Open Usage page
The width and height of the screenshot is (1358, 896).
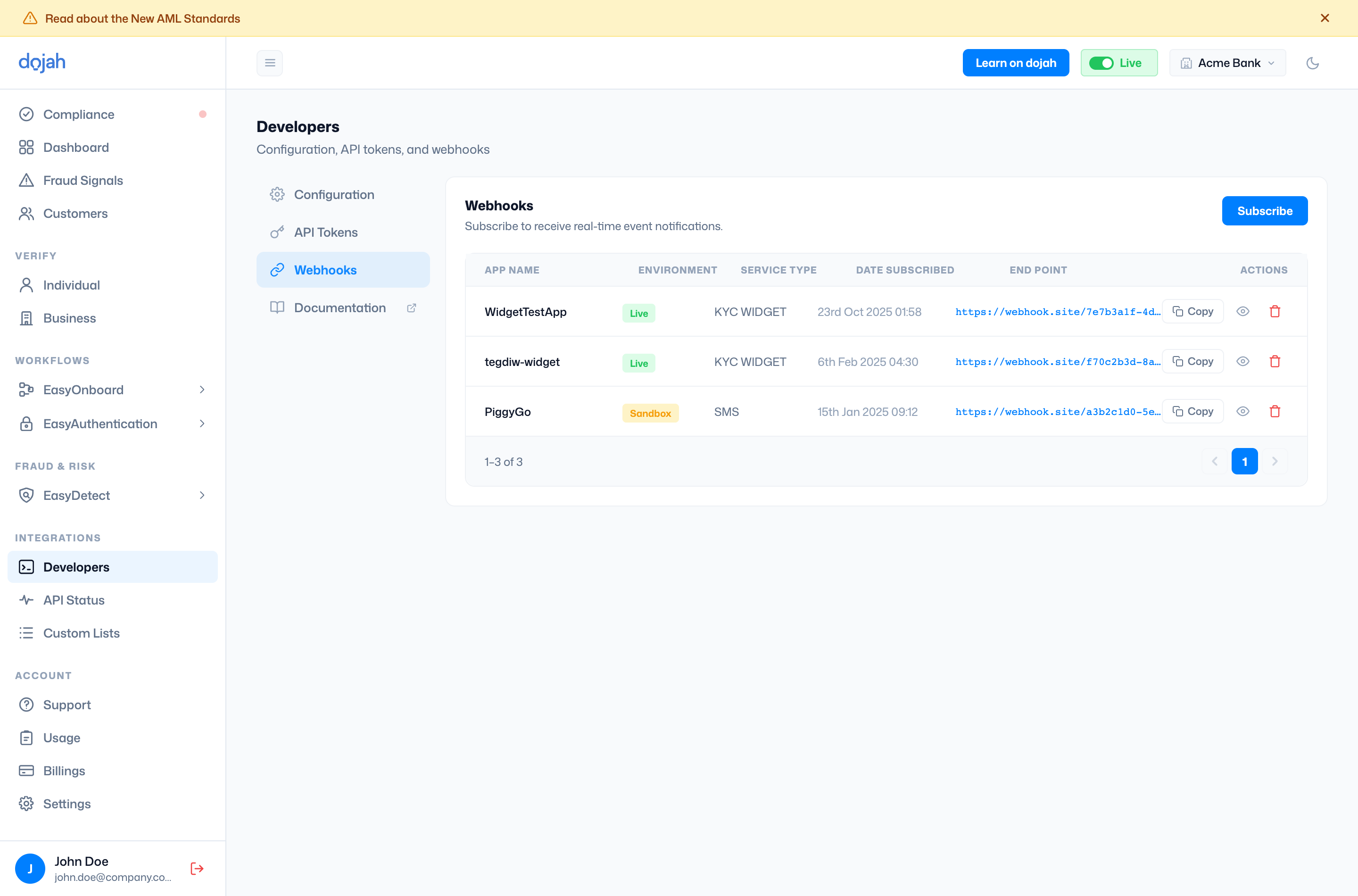113,738
